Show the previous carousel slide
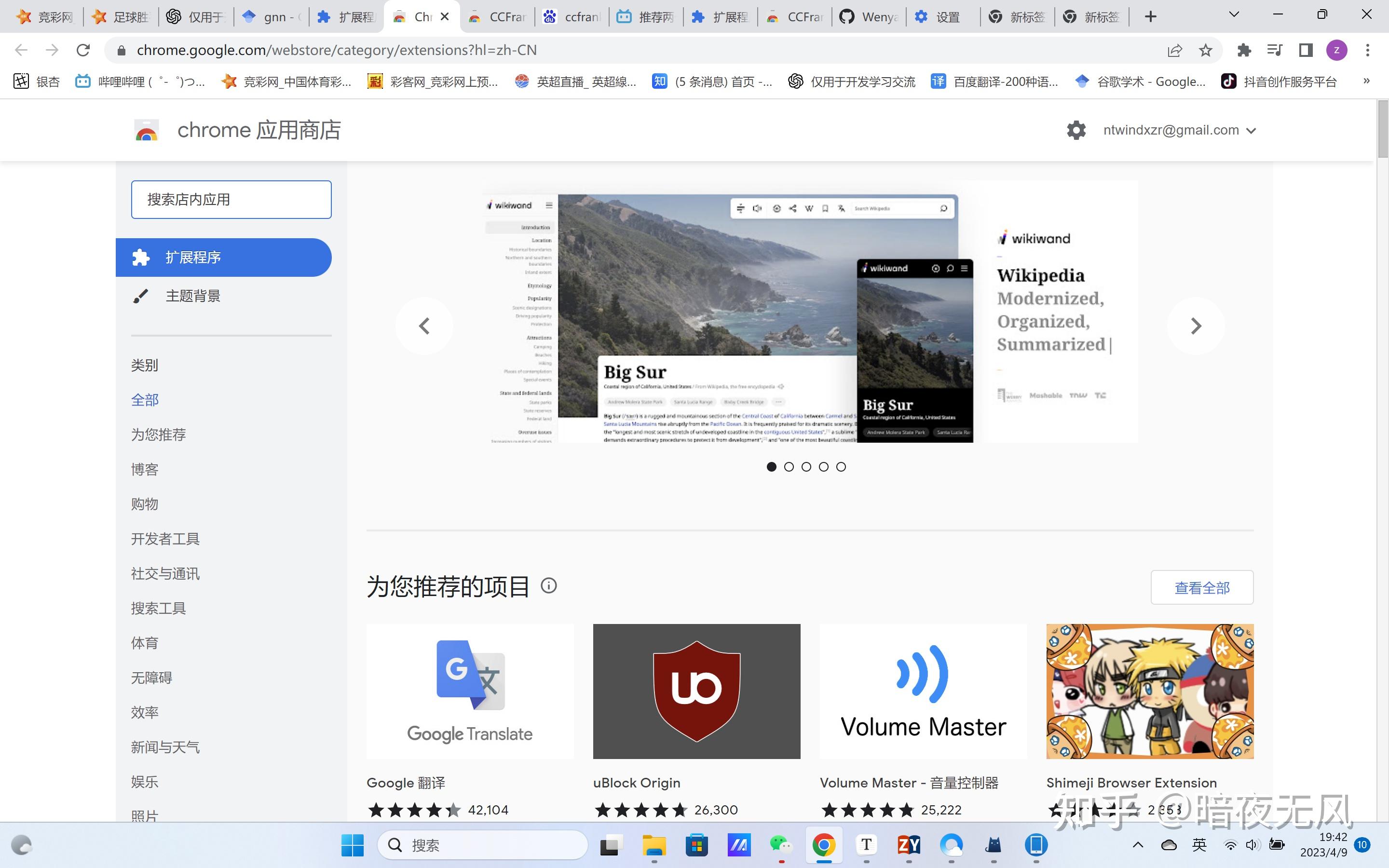The width and height of the screenshot is (1389, 868). tap(424, 326)
